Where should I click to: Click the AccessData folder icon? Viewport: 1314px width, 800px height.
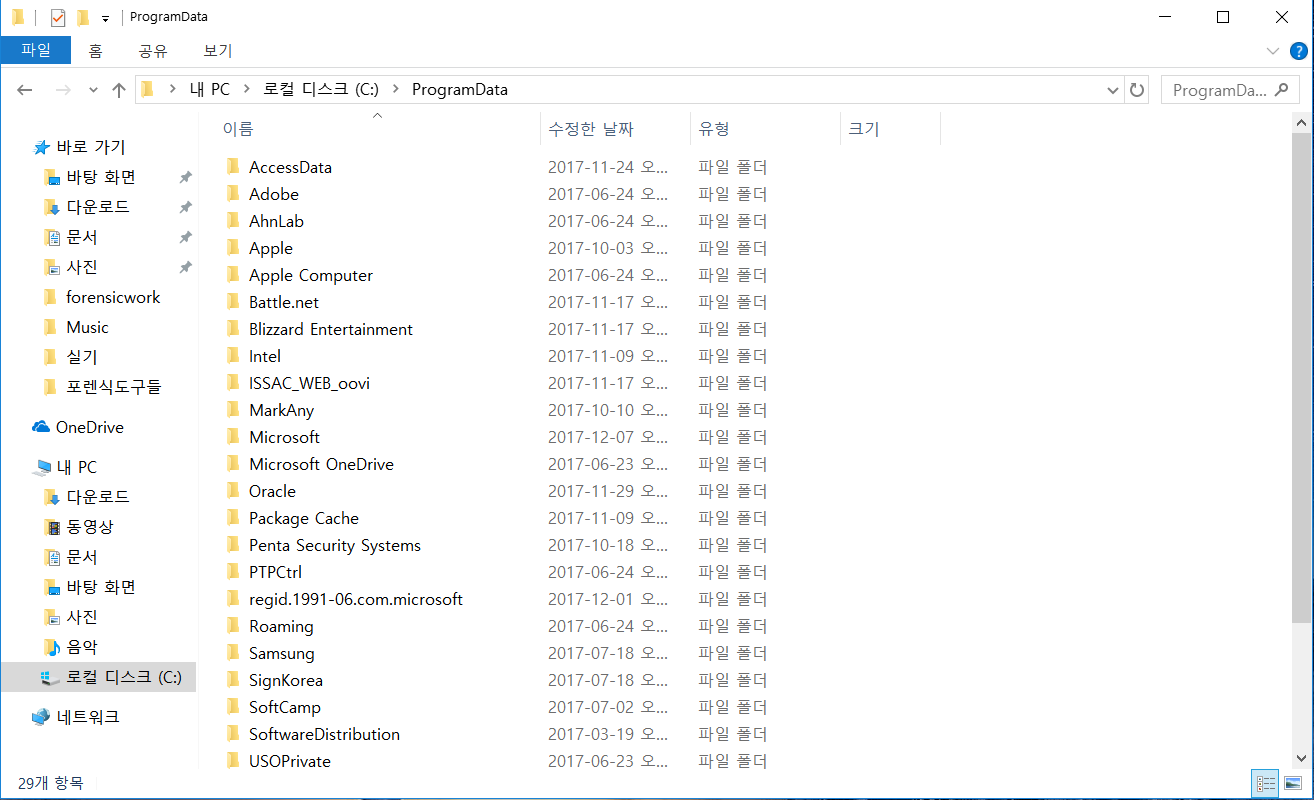[x=233, y=166]
